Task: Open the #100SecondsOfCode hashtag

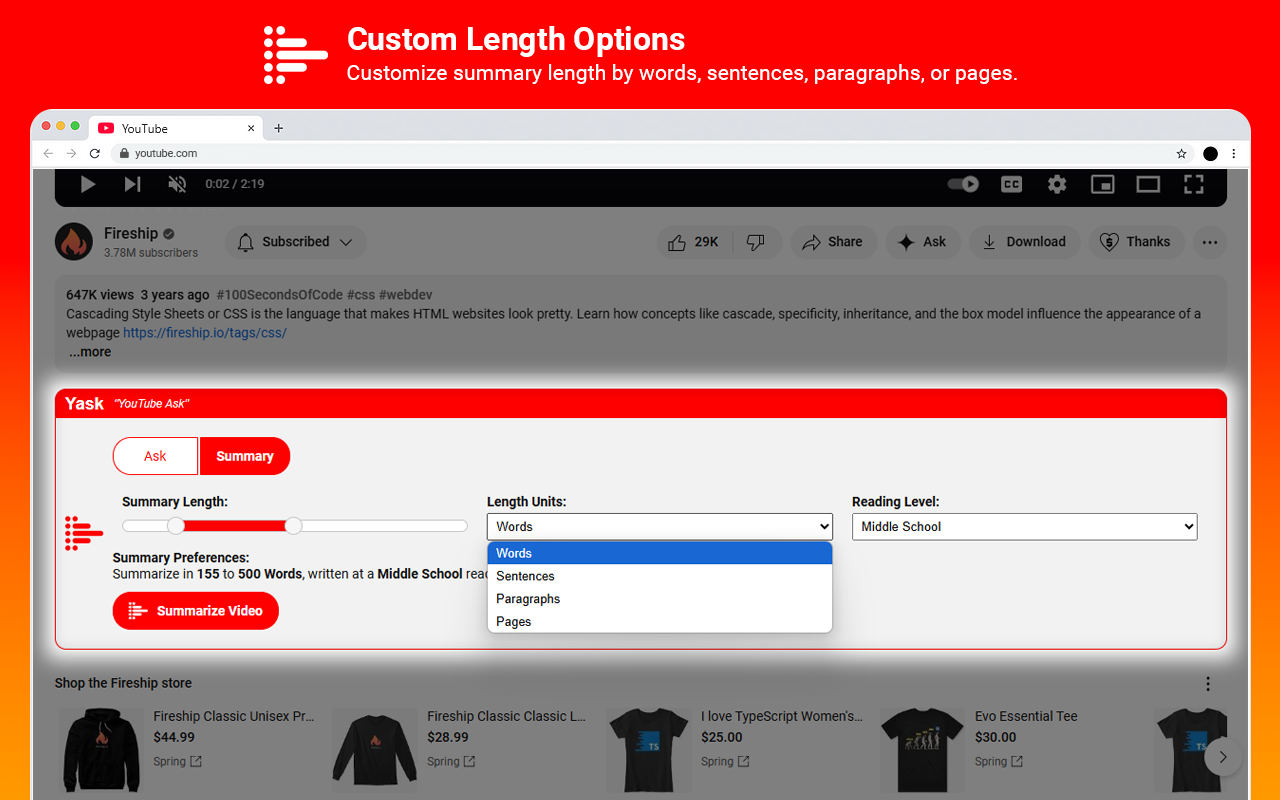Action: 279,295
